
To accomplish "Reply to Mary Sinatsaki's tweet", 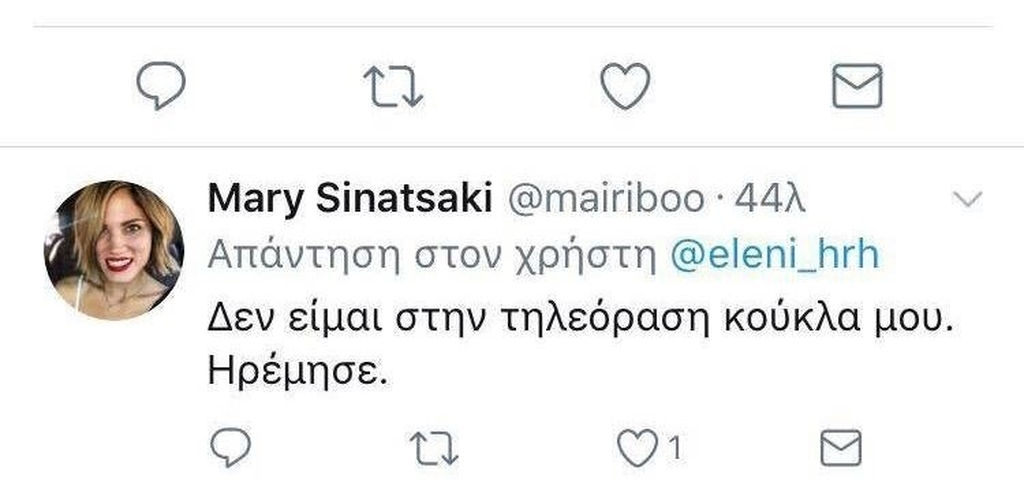I will (x=233, y=449).
